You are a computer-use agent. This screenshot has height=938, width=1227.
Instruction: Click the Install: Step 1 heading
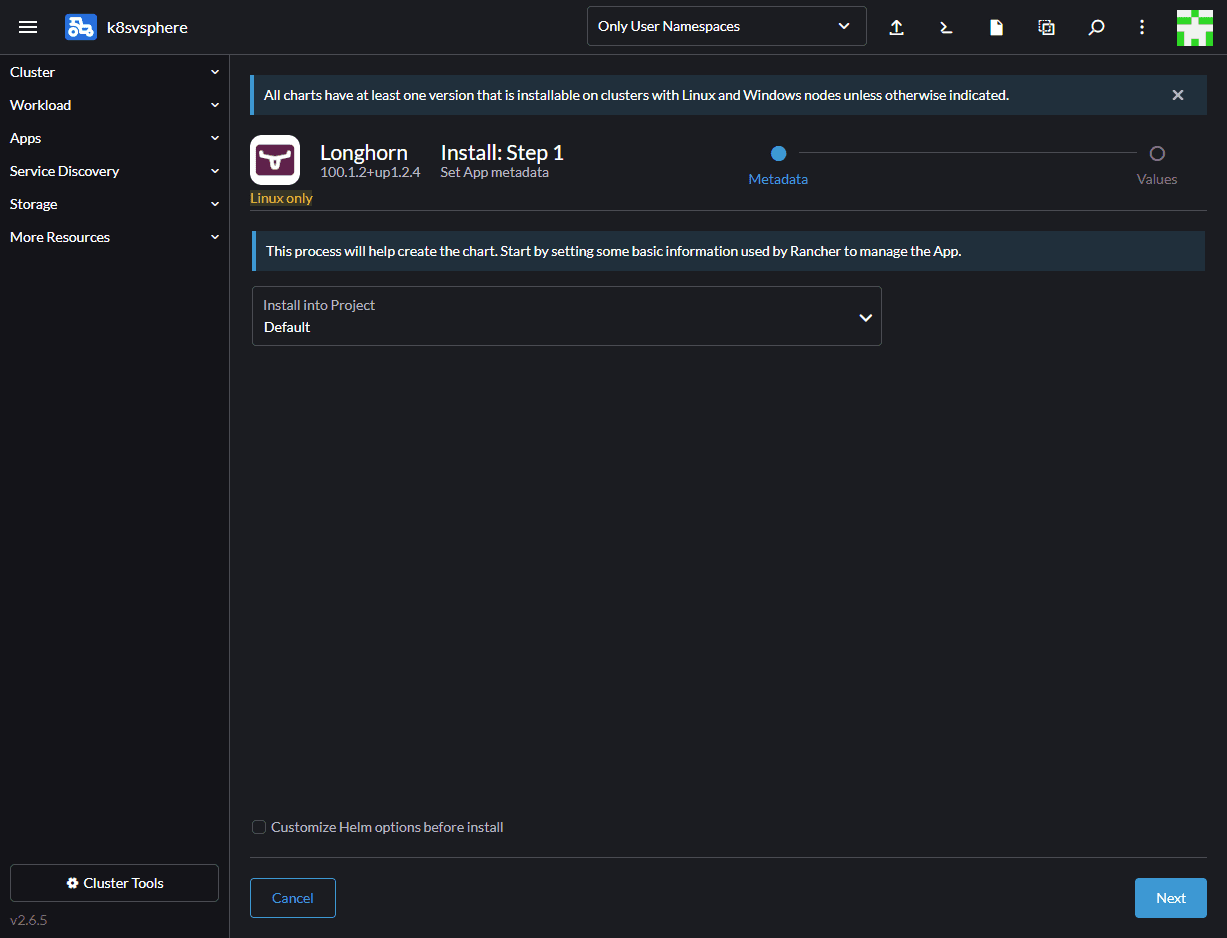tap(502, 153)
